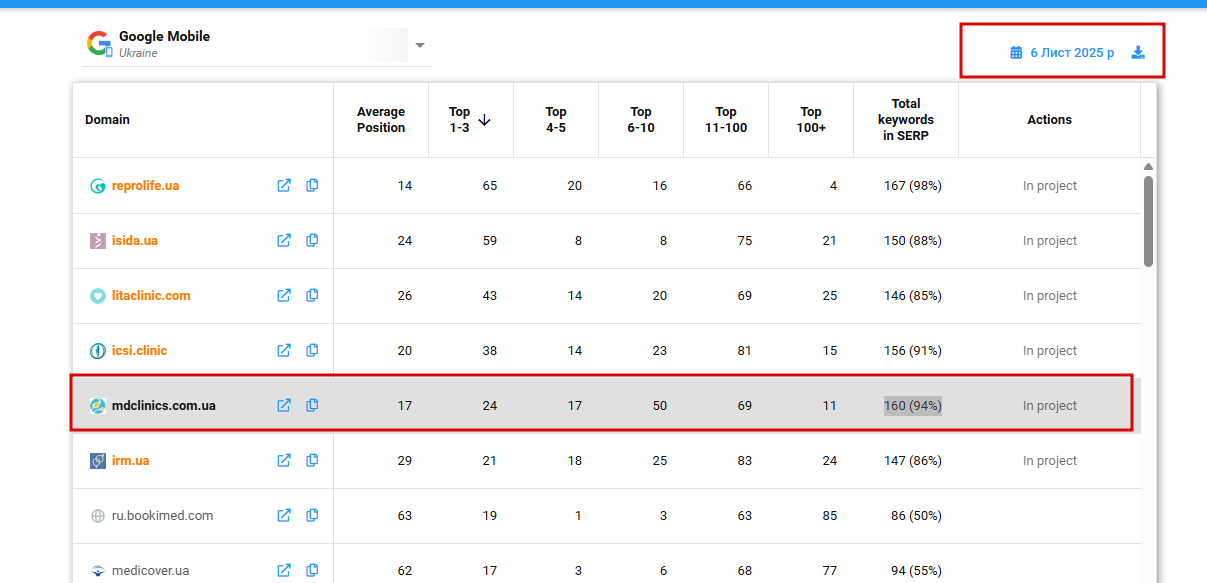Screen dimensions: 1207x583
Task: Open icsi.clinic external link icon
Action: click(284, 350)
